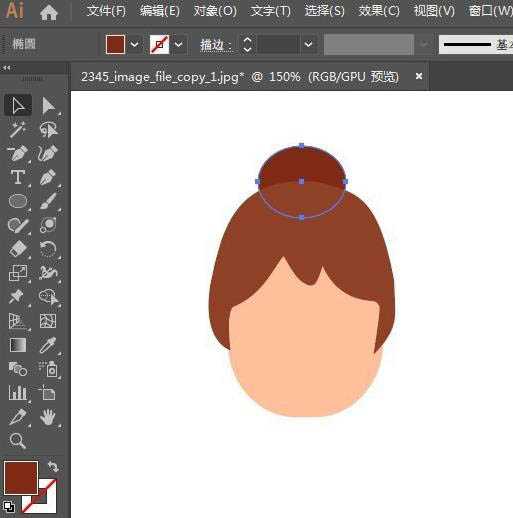Bring the stroke box to front
This screenshot has width=513, height=518.
tap(39, 496)
